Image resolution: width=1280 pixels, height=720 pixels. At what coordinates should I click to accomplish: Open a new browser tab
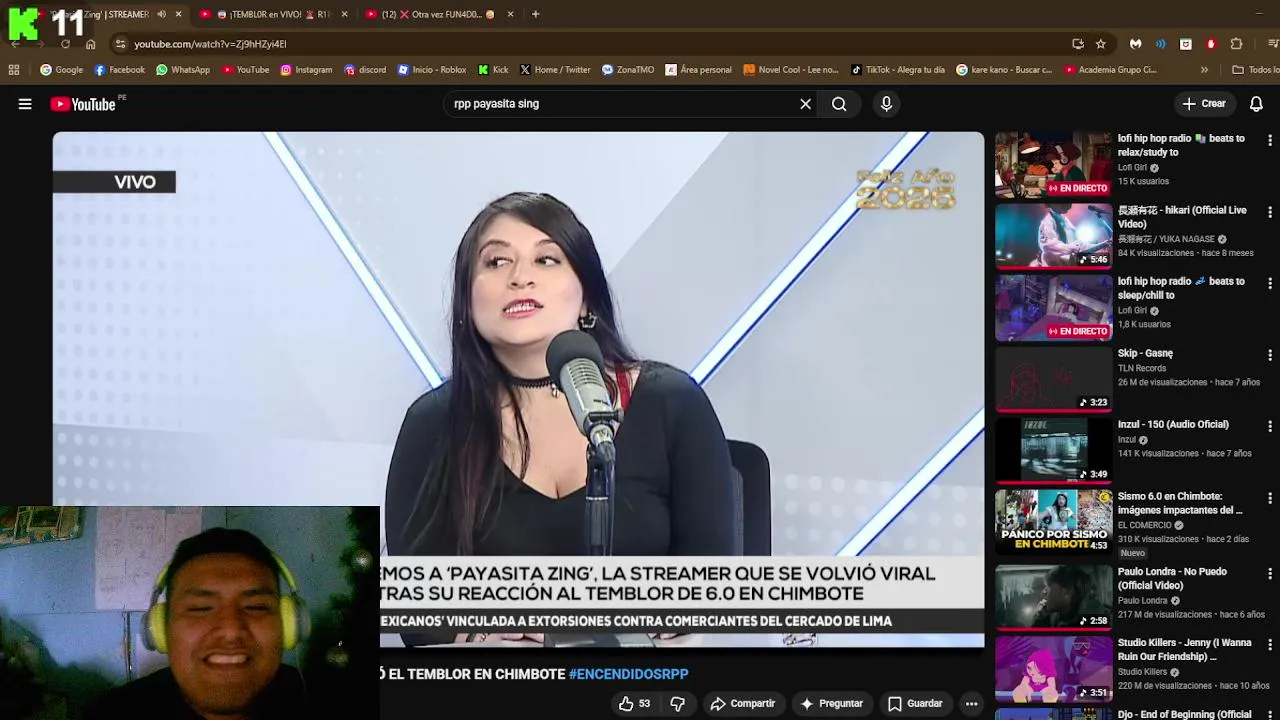[535, 14]
